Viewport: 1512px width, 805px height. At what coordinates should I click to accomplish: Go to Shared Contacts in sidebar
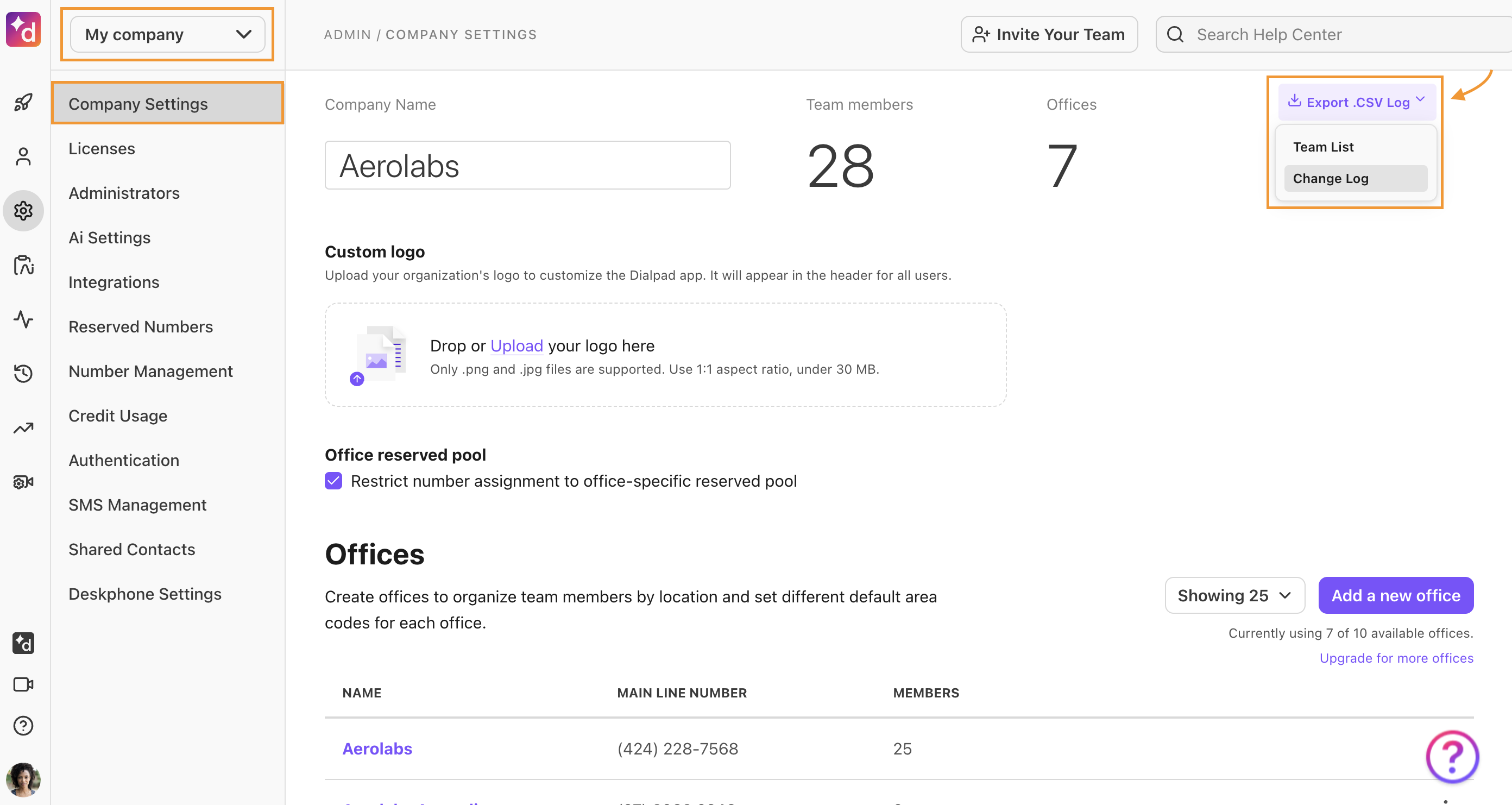click(131, 550)
